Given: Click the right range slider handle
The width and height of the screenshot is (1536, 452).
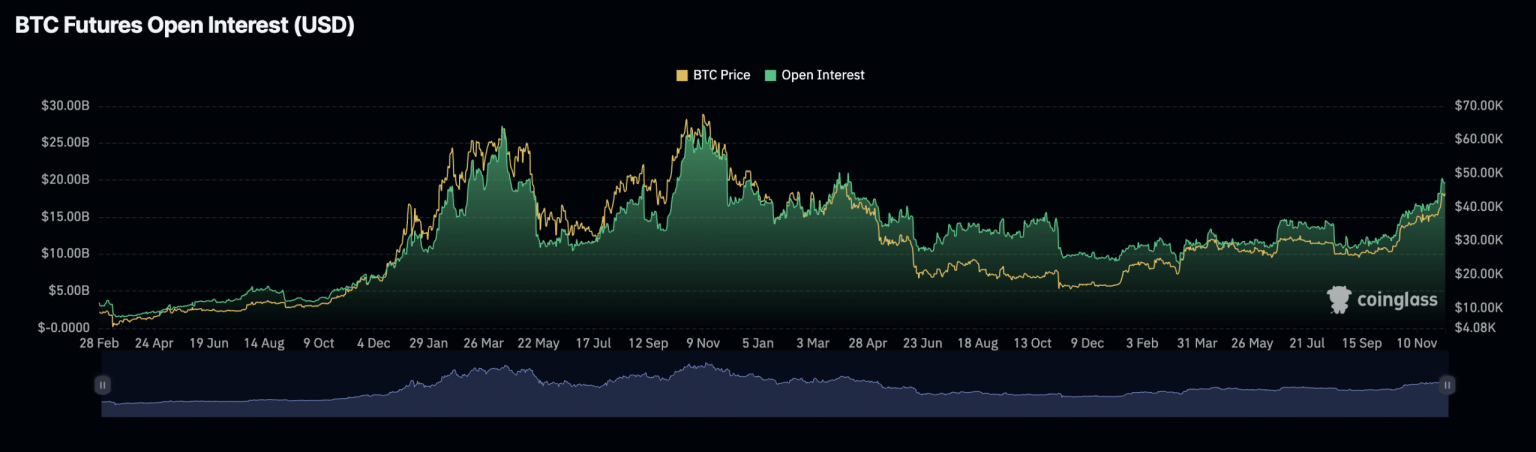Looking at the screenshot, I should [x=1446, y=385].
